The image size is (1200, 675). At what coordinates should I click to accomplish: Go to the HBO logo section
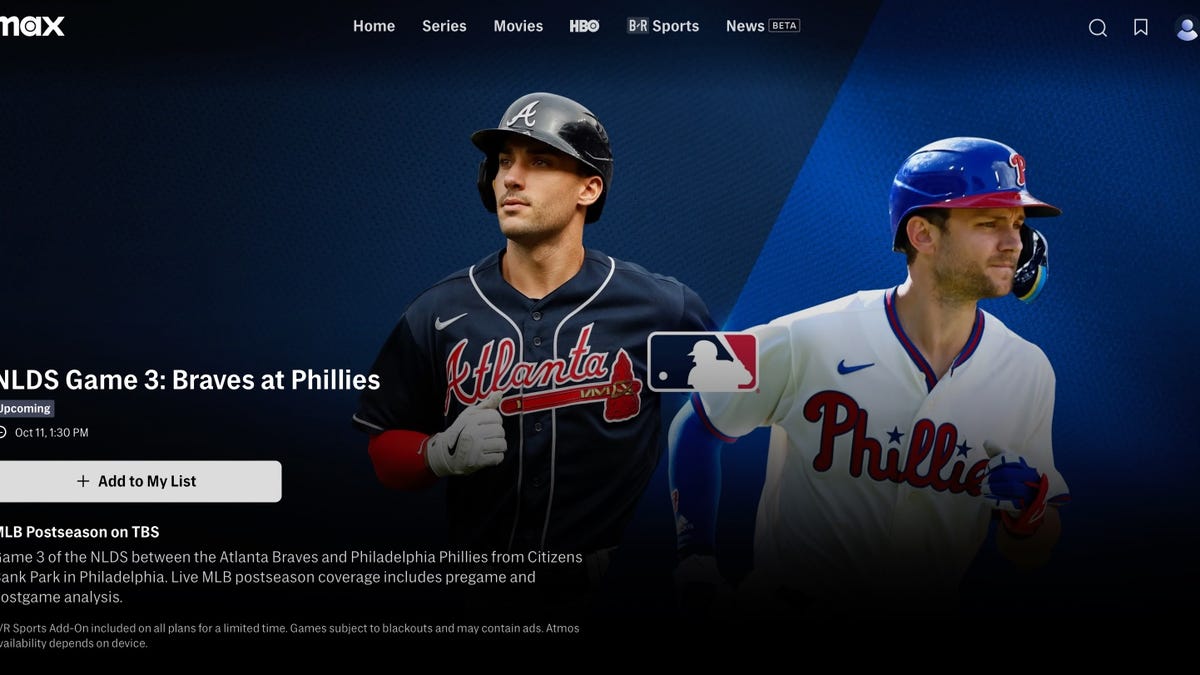coord(584,26)
